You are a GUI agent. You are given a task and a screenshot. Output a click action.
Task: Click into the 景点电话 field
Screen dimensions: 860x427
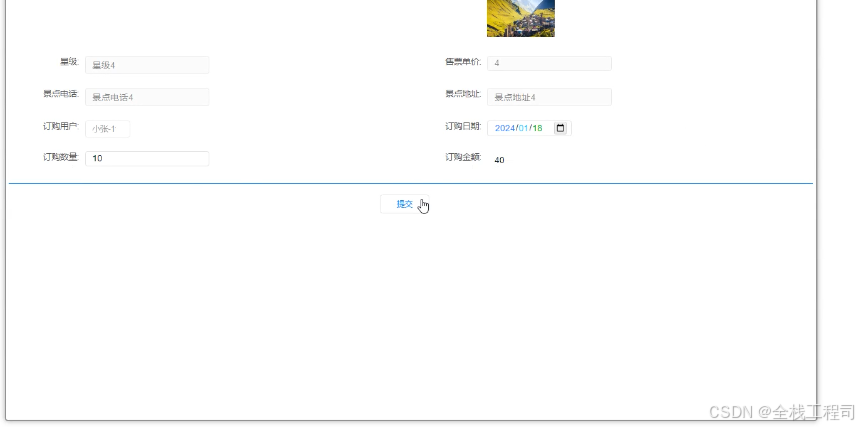[147, 97]
